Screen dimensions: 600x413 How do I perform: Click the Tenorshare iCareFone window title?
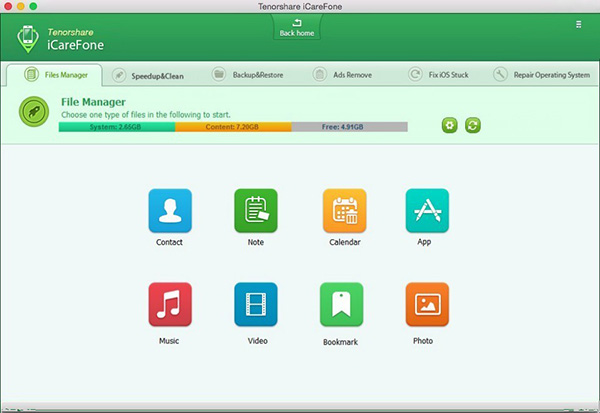tap(300, 7)
